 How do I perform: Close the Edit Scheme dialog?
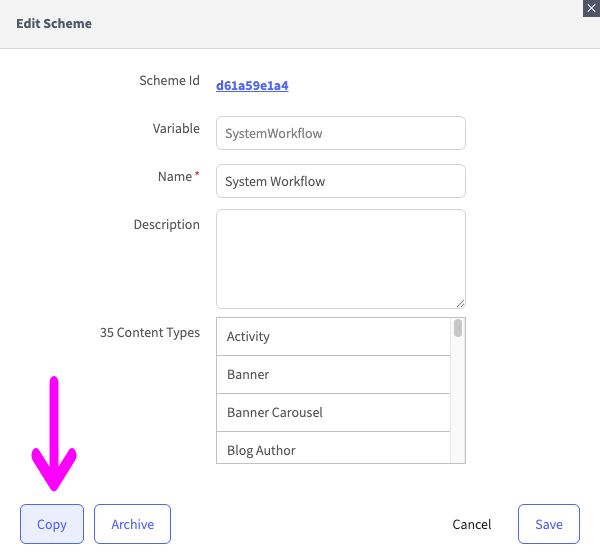pos(591,6)
